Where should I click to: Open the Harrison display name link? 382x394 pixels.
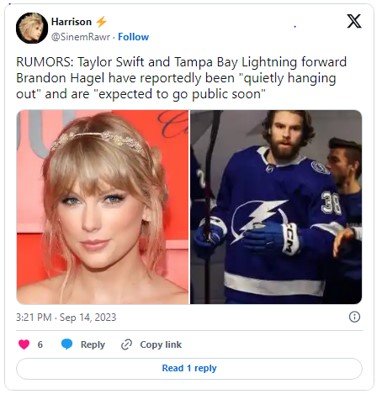click(71, 22)
